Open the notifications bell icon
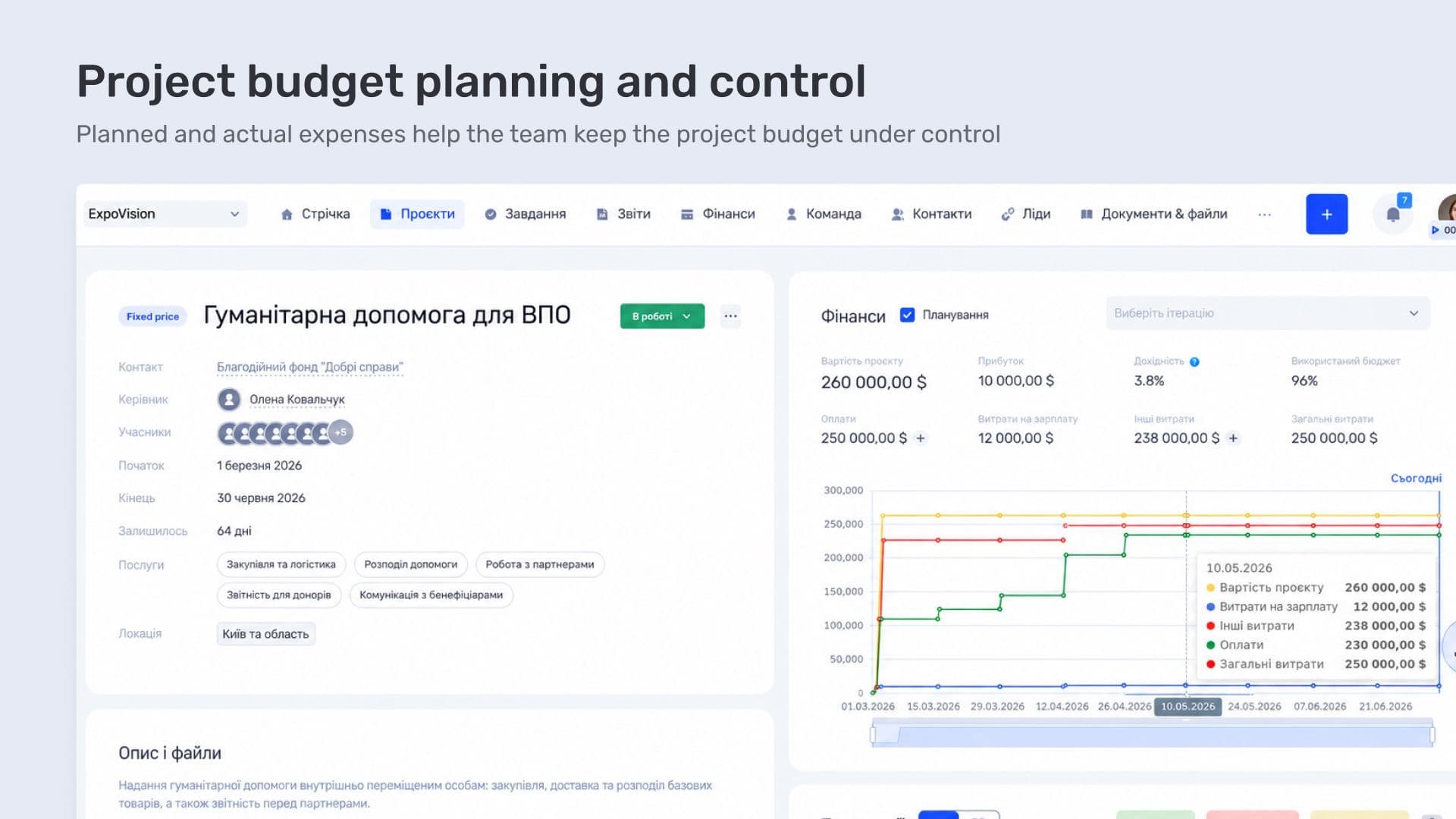1456x819 pixels. point(1393,215)
